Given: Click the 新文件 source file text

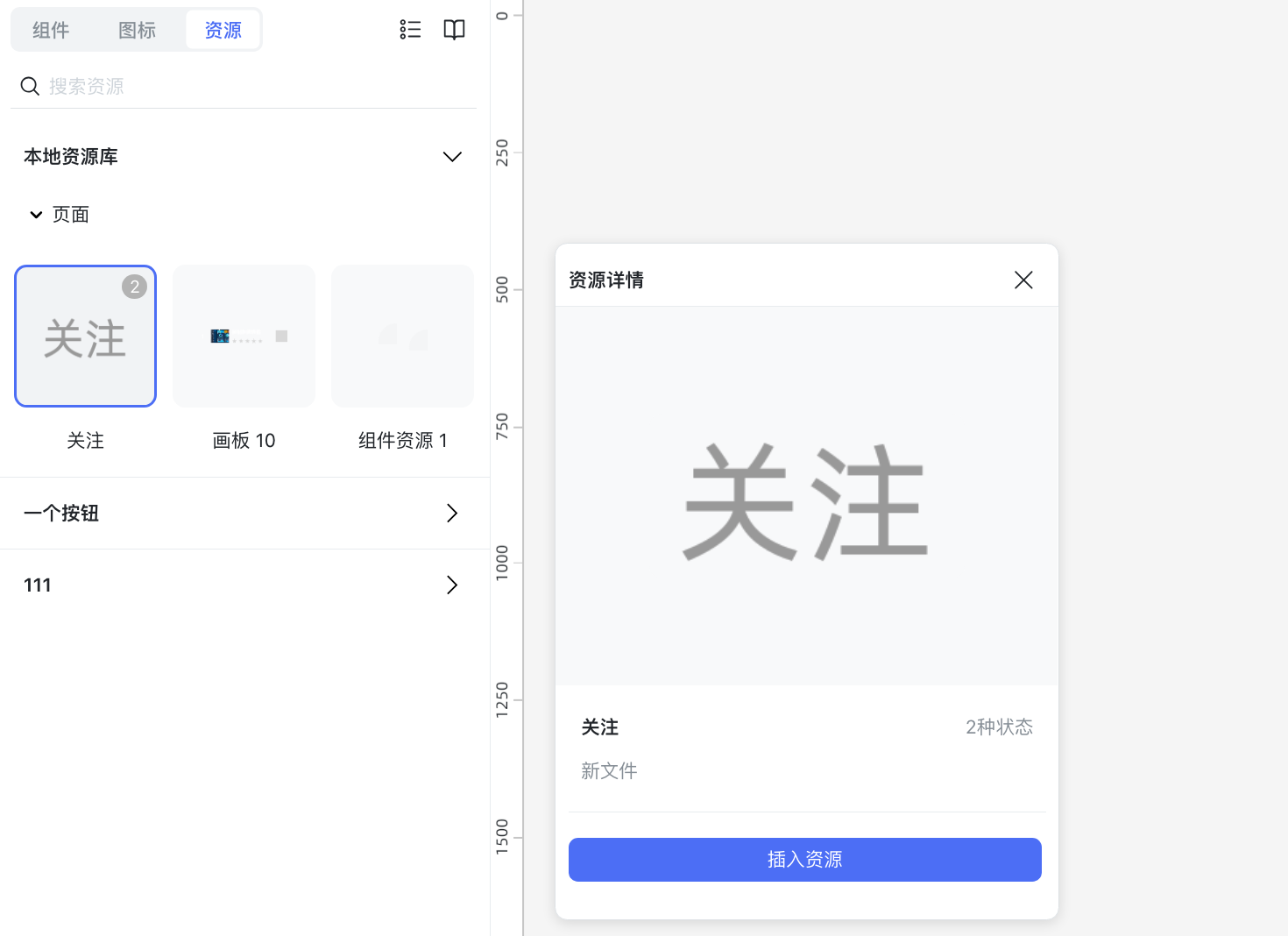Looking at the screenshot, I should pyautogui.click(x=609, y=770).
